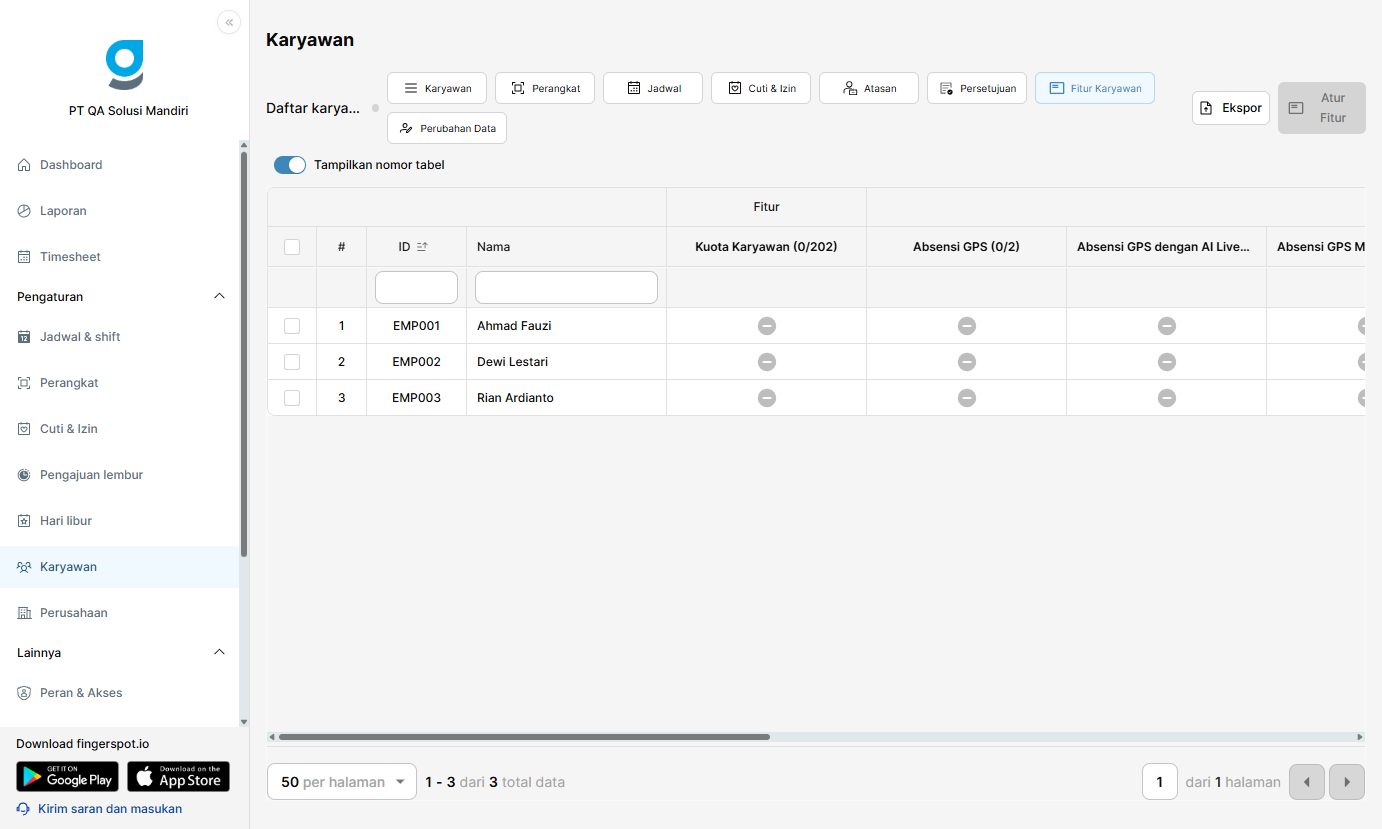Collapse the sidebar with double-chevron icon

click(229, 22)
